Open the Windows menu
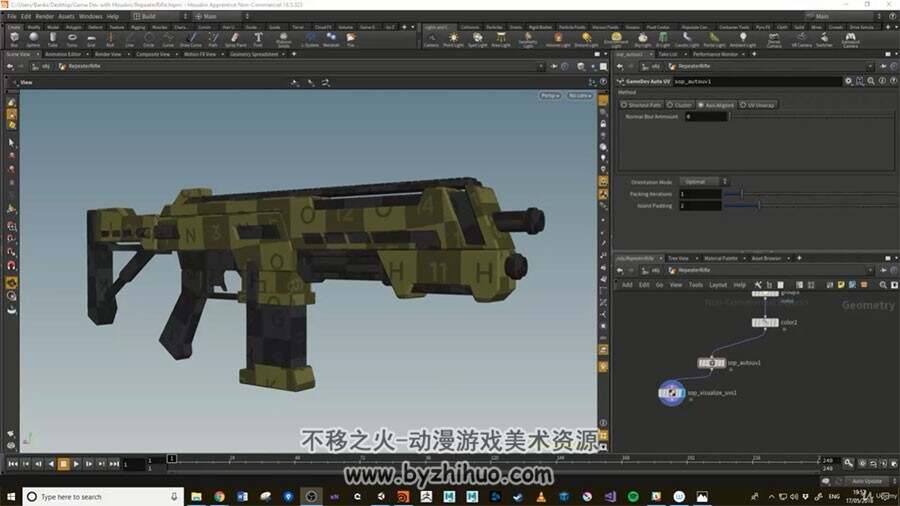Image resolution: width=900 pixels, height=506 pixels. tap(90, 16)
